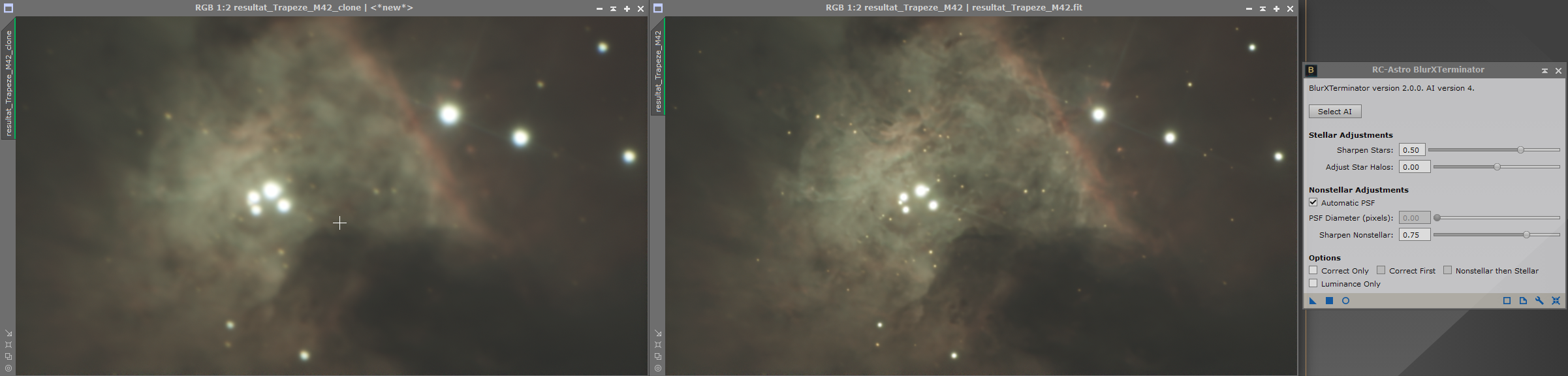Click the Apply Global circle icon
Viewport: 1568px width, 376px height.
[1345, 301]
